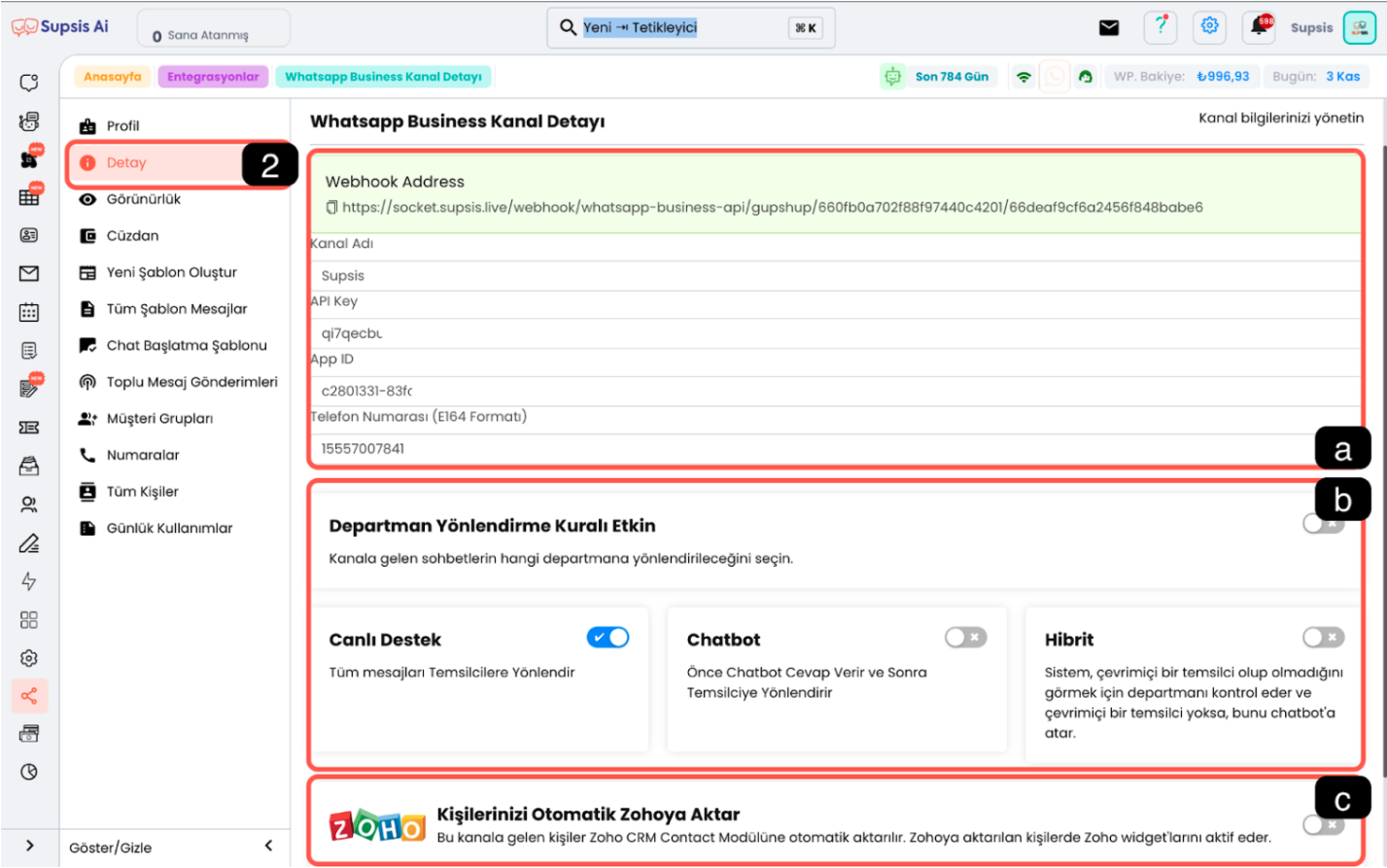Click the 0 Sana Atanmış button

[x=214, y=29]
